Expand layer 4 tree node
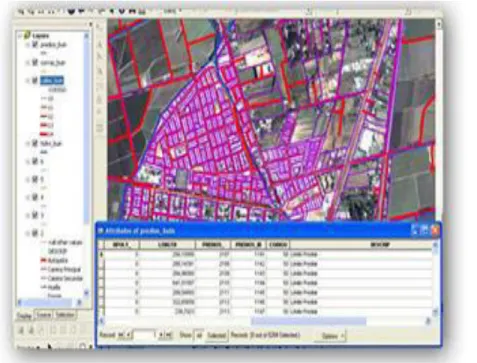 click(x=28, y=197)
